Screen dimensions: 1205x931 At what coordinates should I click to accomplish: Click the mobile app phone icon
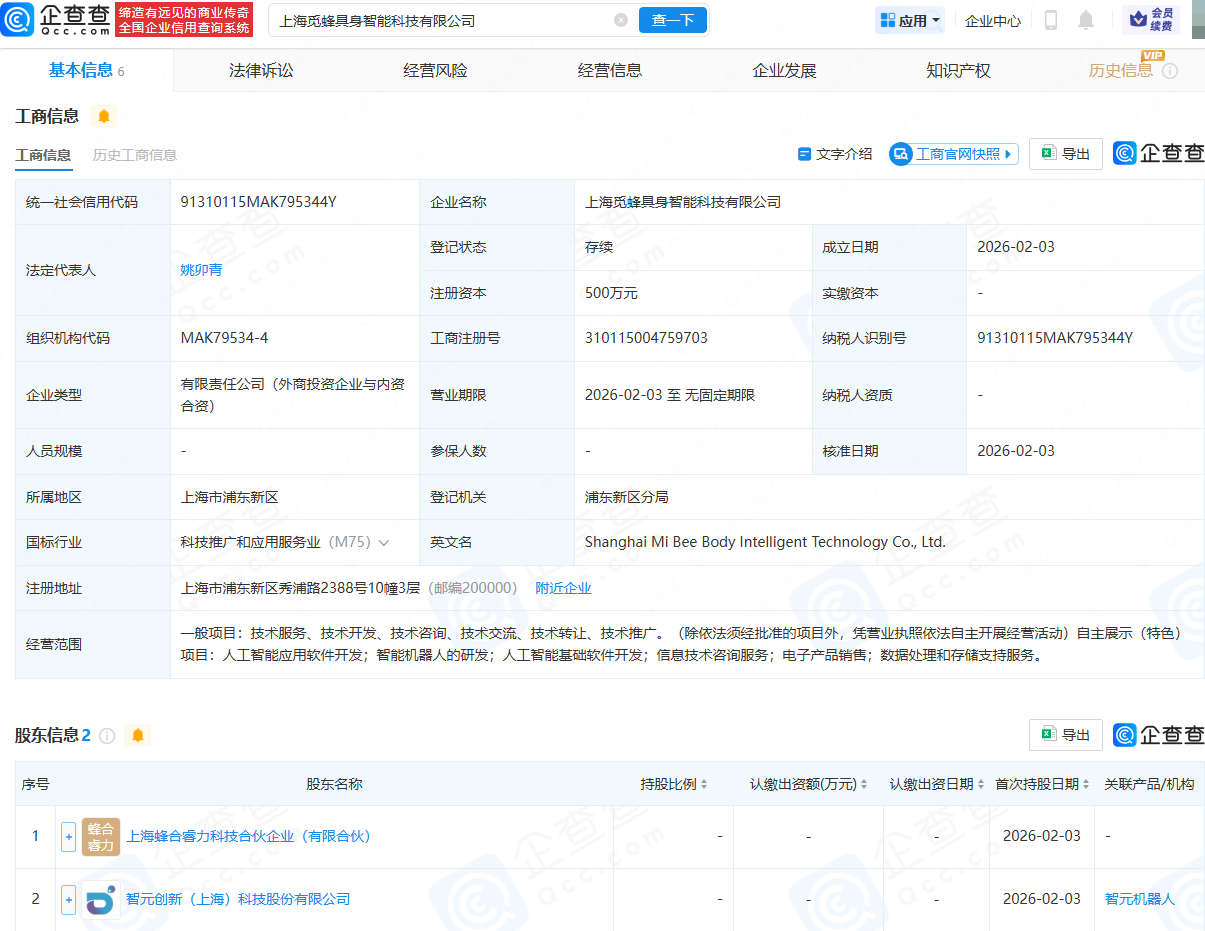[x=1052, y=20]
